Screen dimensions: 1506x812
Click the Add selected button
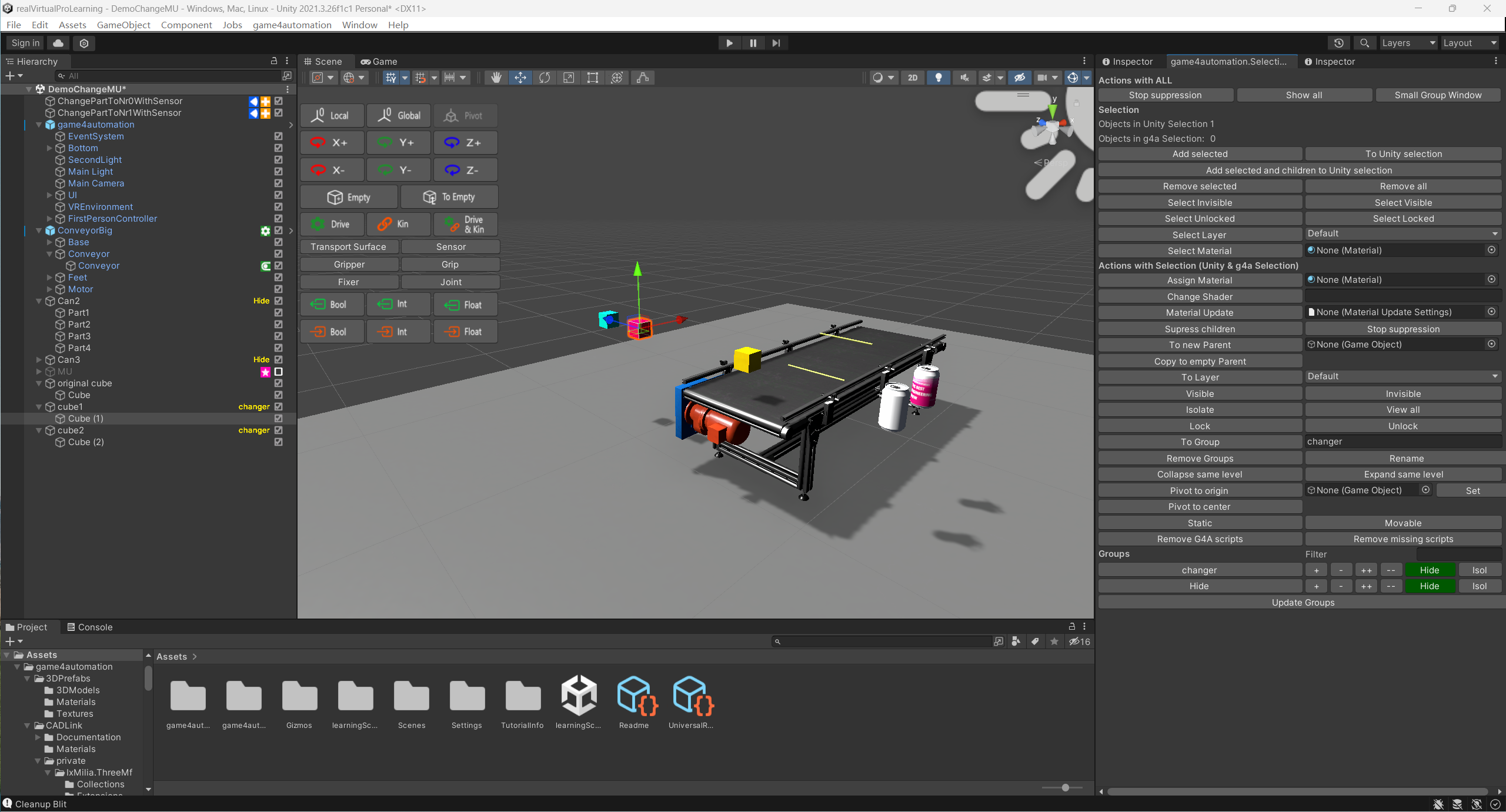1200,154
